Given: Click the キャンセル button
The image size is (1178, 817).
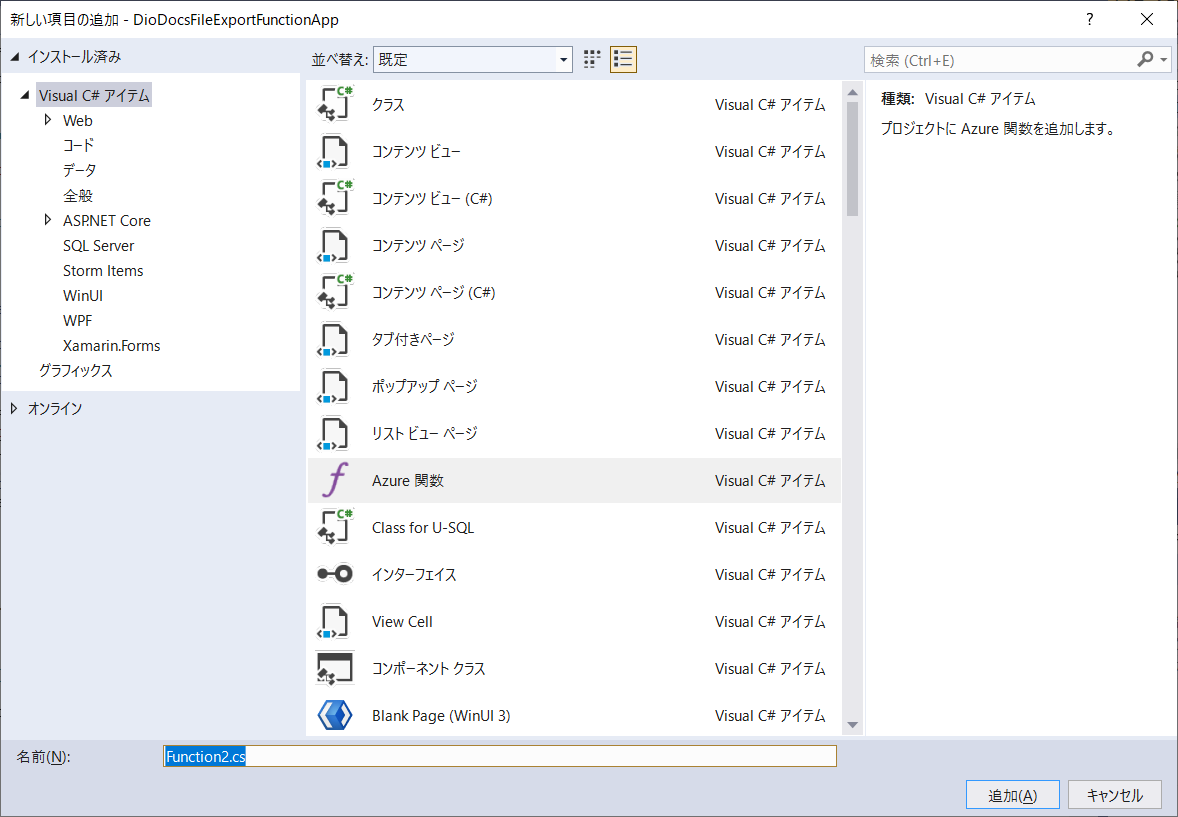Looking at the screenshot, I should [1115, 795].
